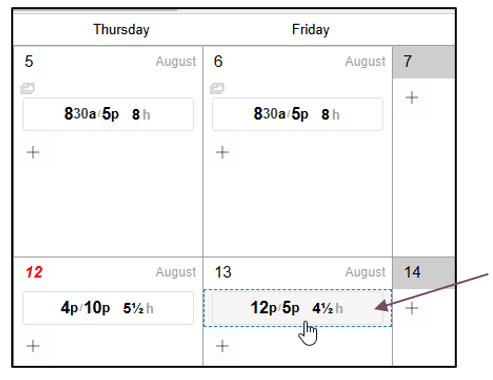
Task: Add a shift on day 14
Action: click(412, 308)
